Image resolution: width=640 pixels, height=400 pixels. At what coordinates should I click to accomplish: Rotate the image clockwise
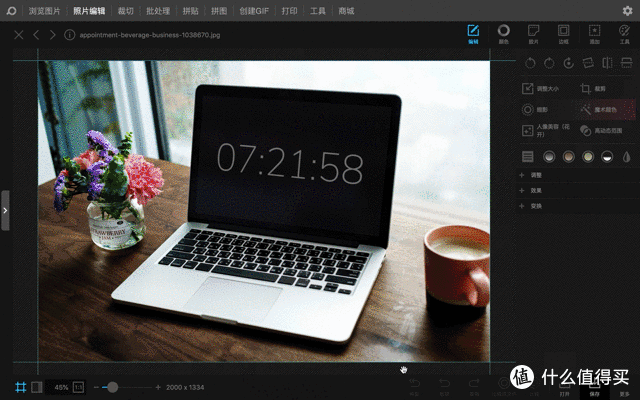coord(549,63)
